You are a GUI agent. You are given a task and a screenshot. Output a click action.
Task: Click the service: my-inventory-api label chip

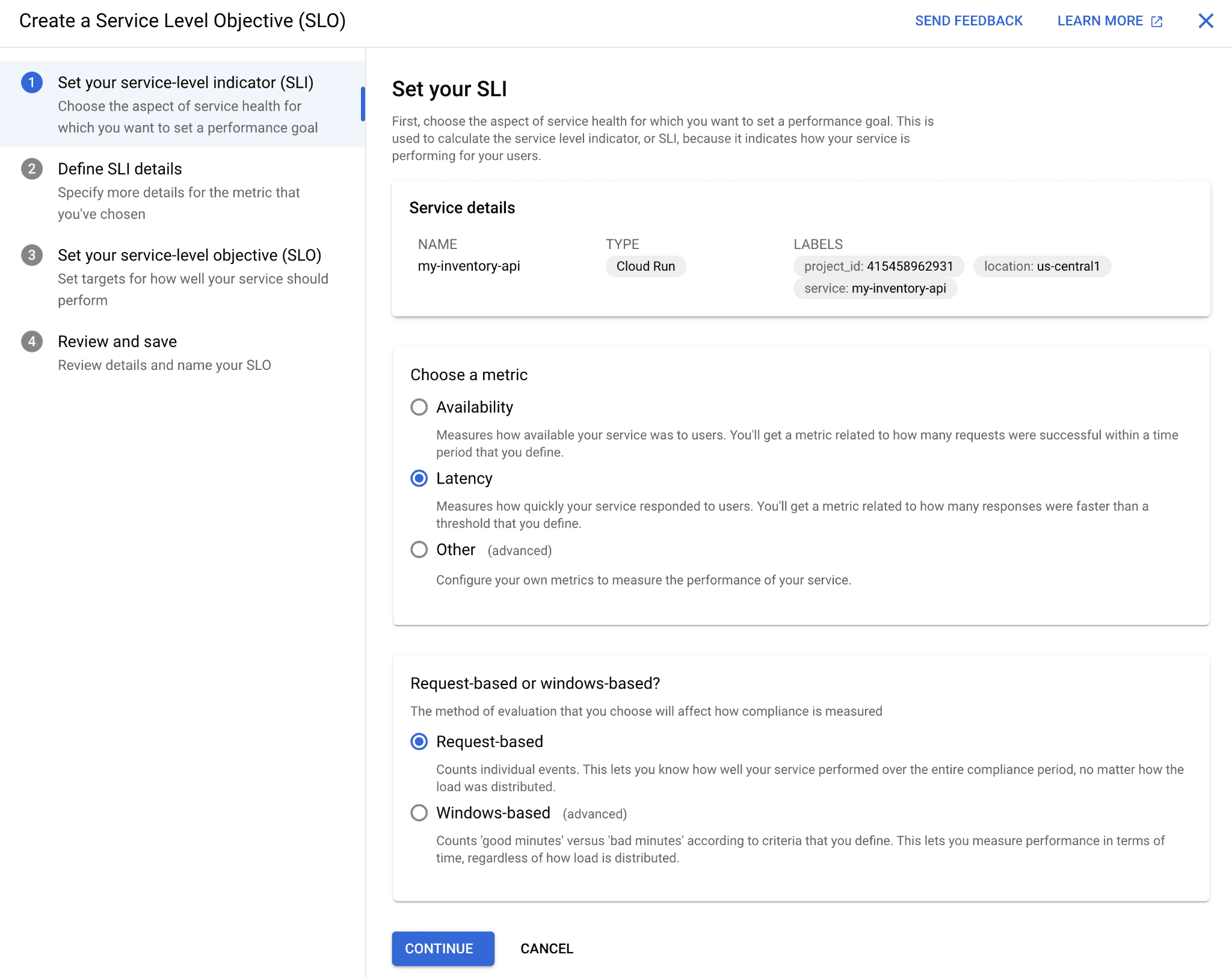[x=875, y=289]
